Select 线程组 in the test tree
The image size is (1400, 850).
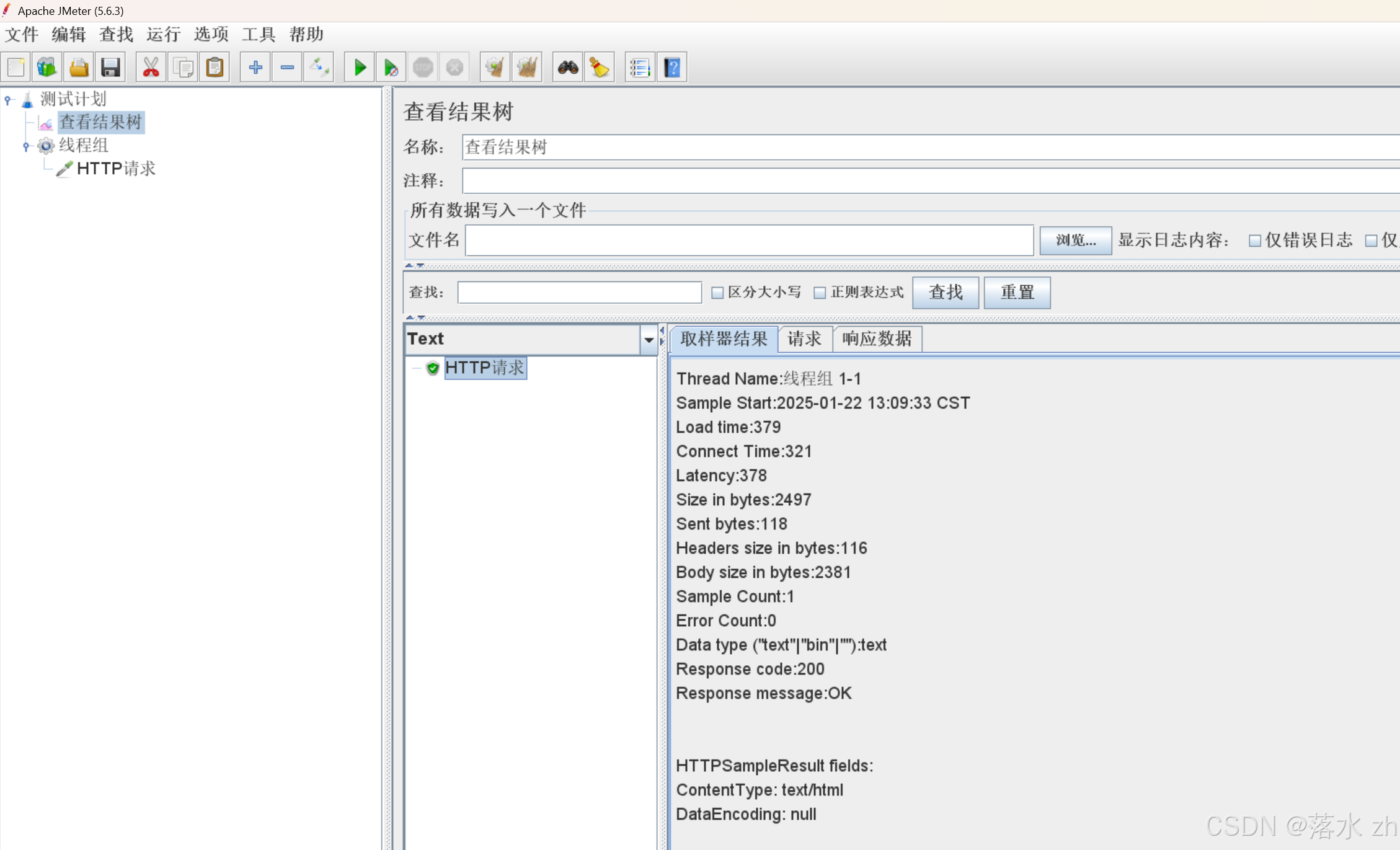pyautogui.click(x=84, y=146)
